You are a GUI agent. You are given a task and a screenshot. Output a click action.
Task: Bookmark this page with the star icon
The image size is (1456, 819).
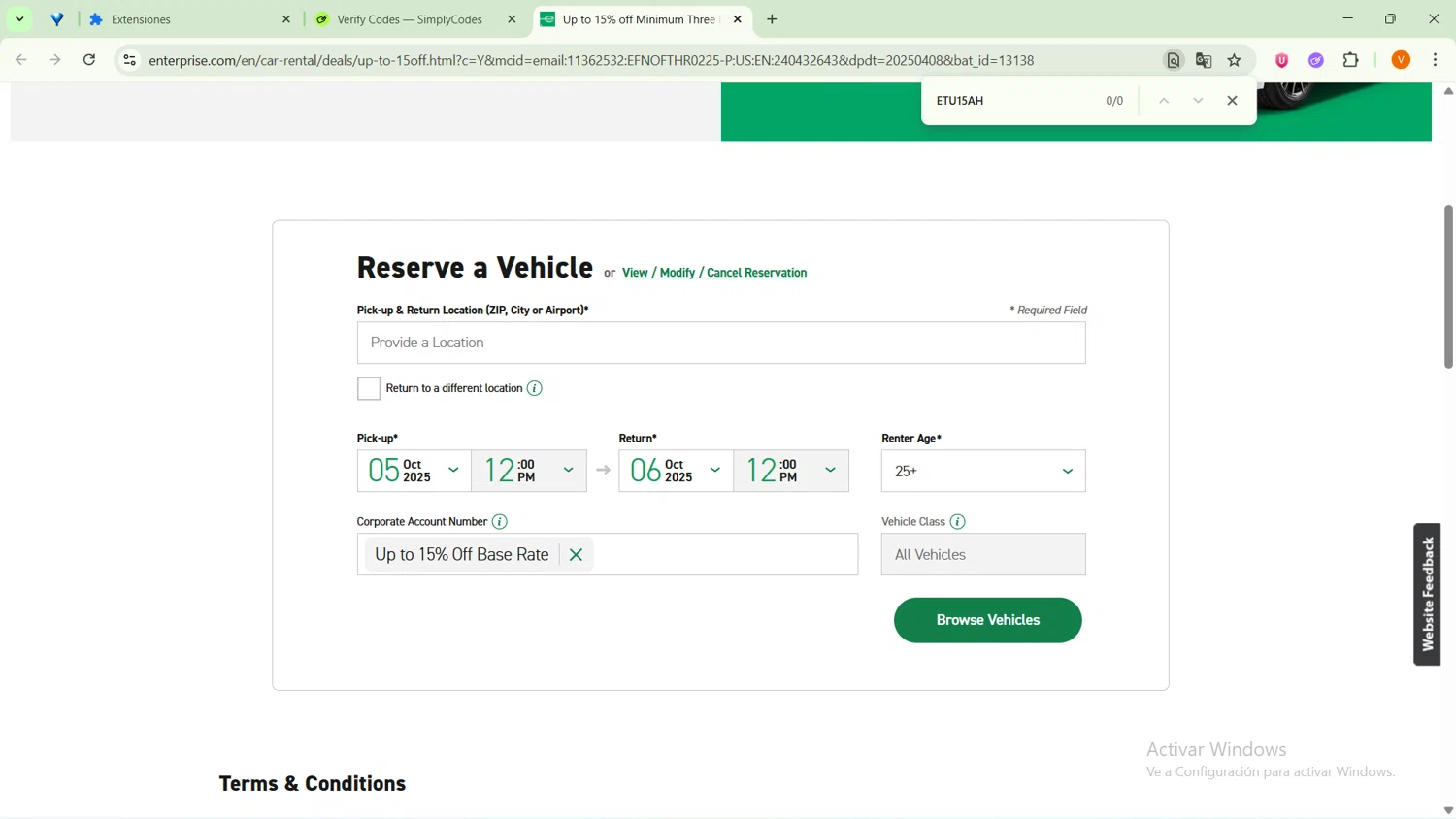[x=1235, y=60]
